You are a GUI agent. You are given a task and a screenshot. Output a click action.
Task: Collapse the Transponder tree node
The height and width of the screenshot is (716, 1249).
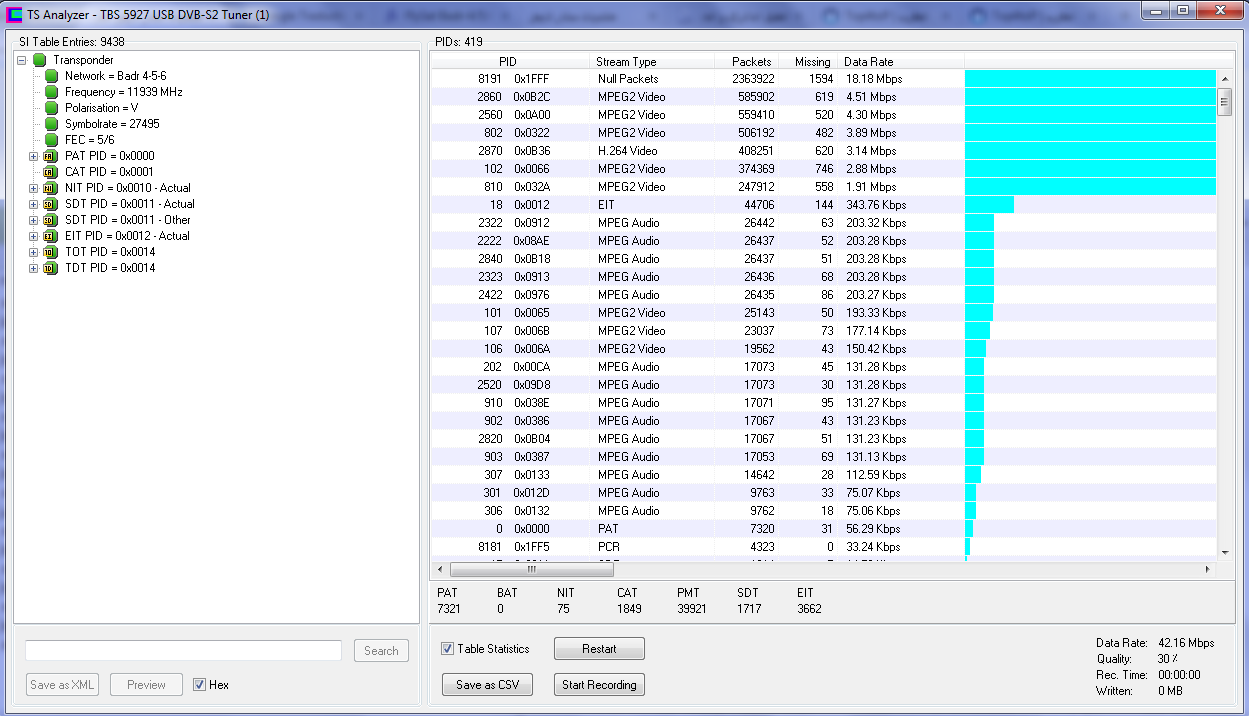(22, 60)
